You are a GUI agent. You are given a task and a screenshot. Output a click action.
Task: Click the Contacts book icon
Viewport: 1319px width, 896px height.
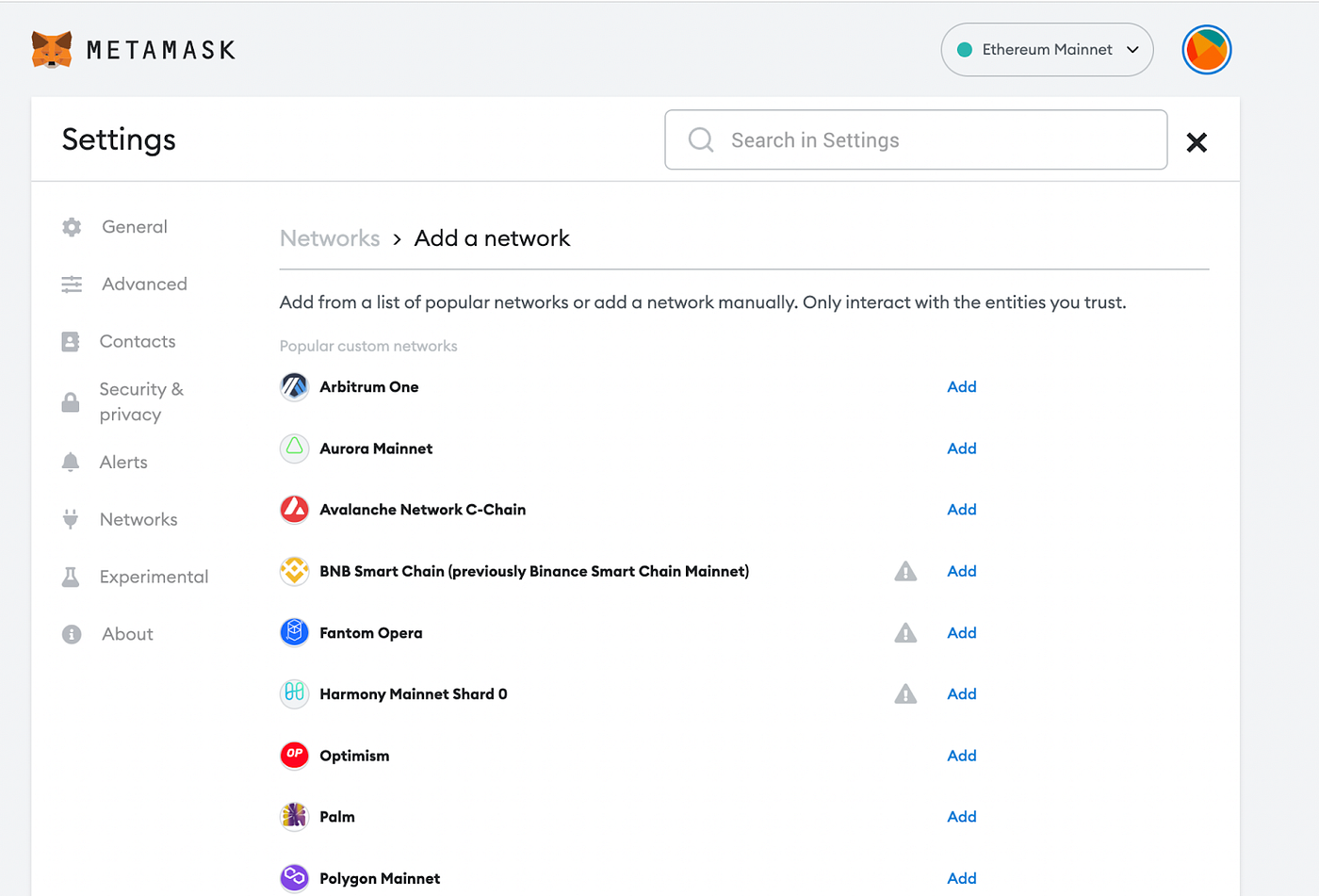tap(71, 342)
